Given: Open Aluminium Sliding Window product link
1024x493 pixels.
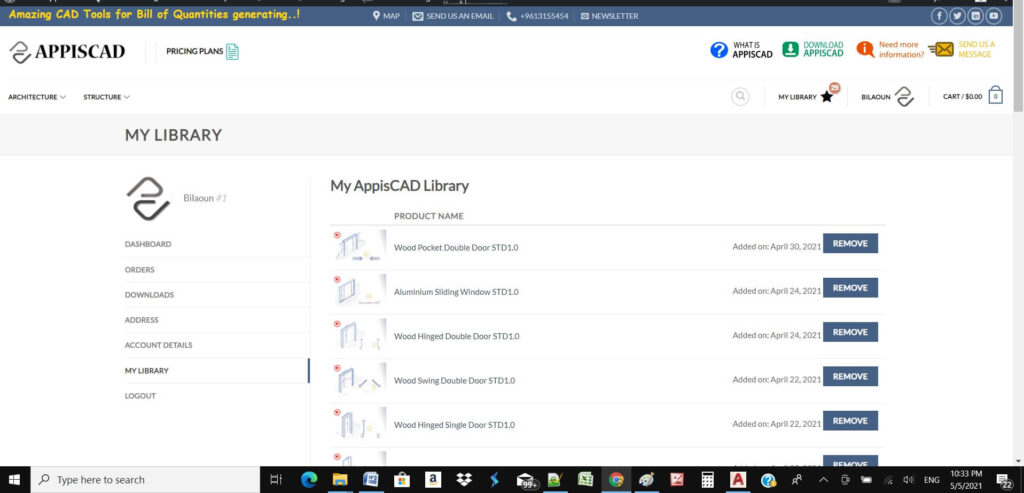Looking at the screenshot, I should [456, 292].
